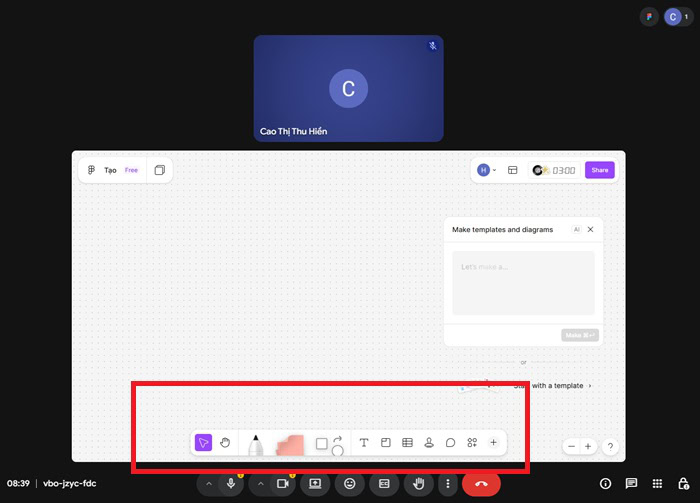This screenshot has height=503, width=700.
Task: Pick the pencil marker tool
Action: pos(256,445)
